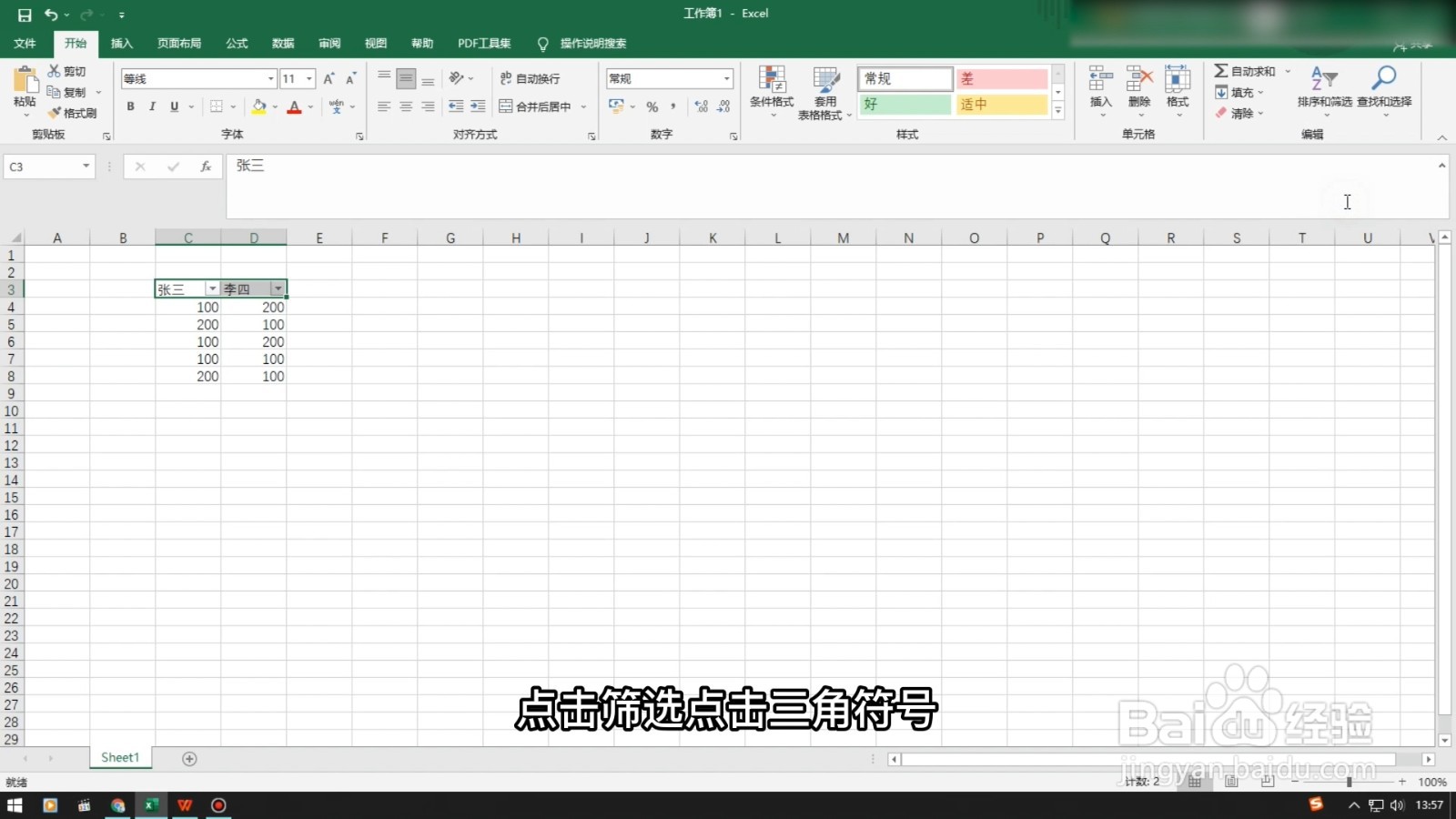Toggle Italic formatting

point(152,106)
